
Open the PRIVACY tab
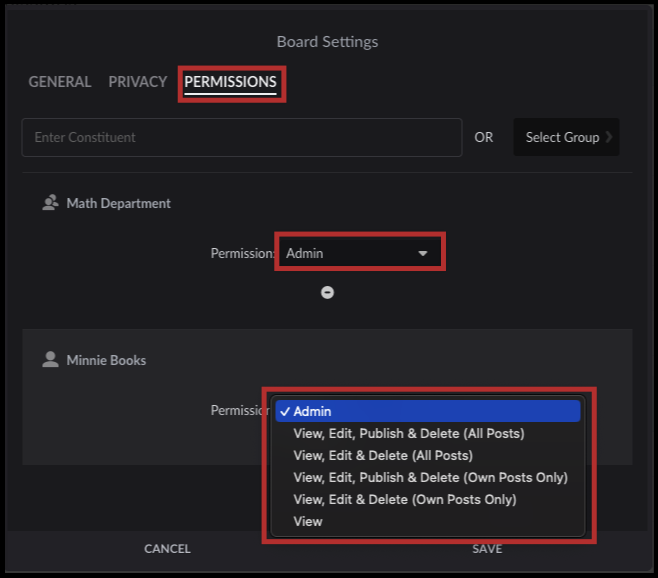point(138,82)
